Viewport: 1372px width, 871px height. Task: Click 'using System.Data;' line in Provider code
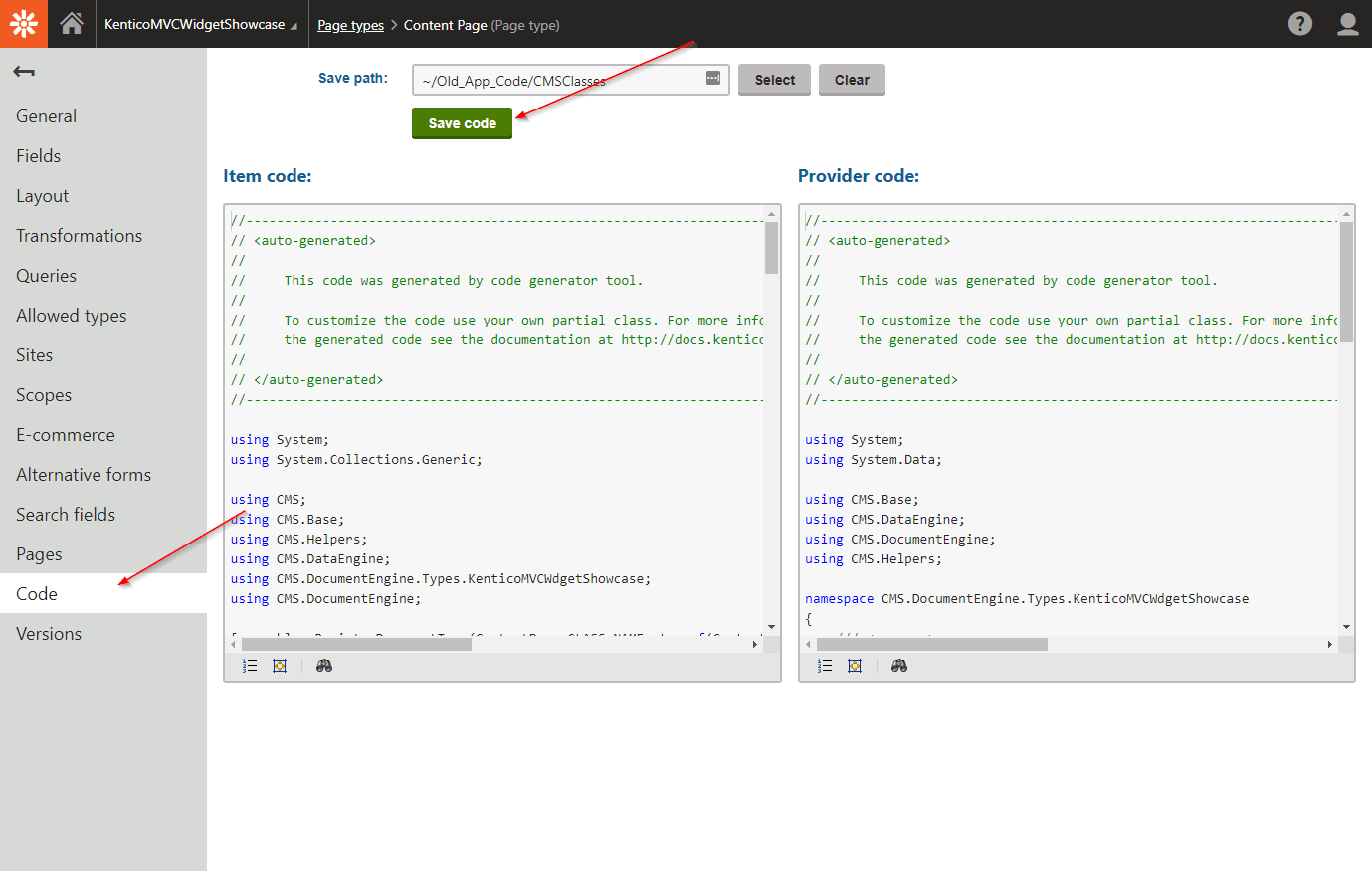874,460
